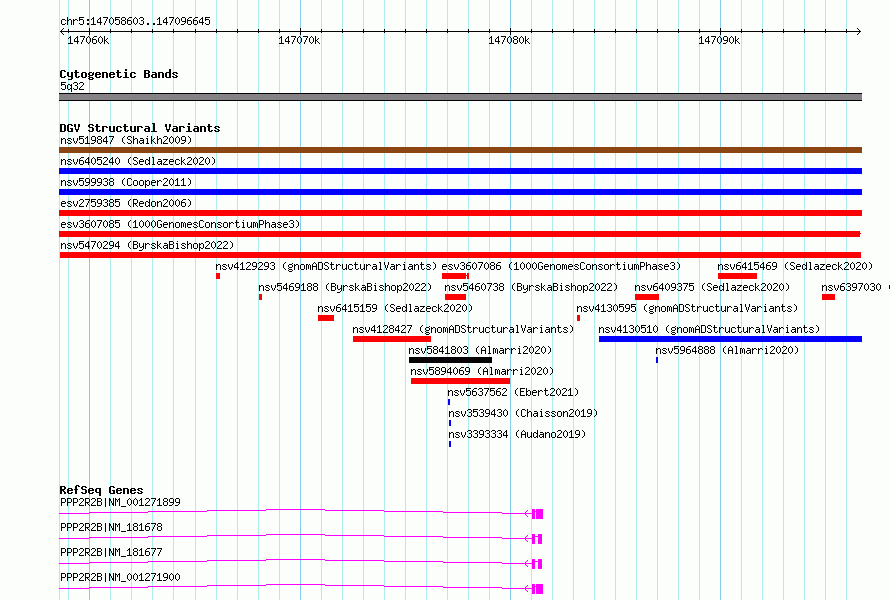
Task: Open PPP2R2B|NM_181678 transcript label
Action: pos(111,527)
